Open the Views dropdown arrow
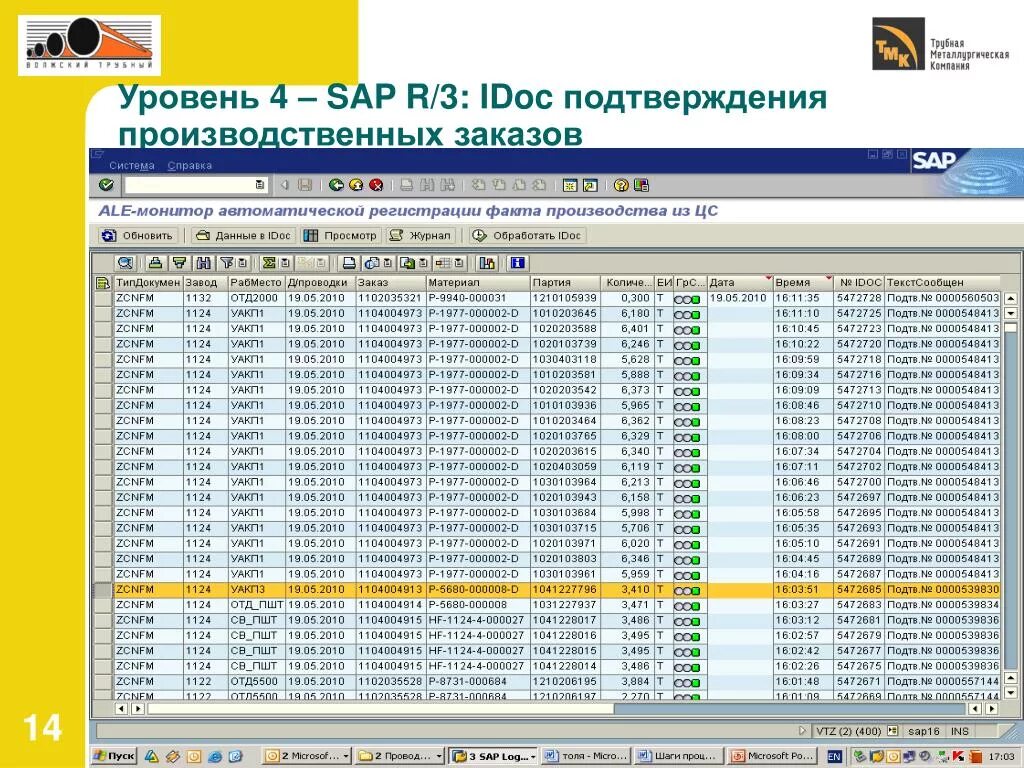This screenshot has width=1024, height=768. click(388, 263)
